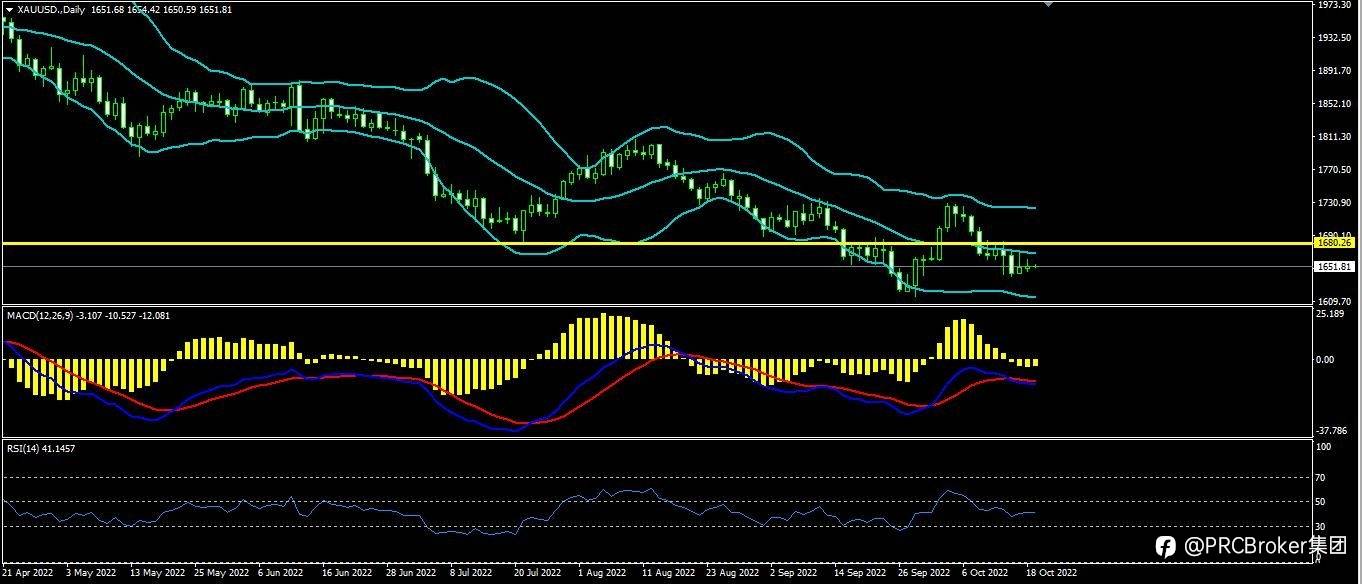
Task: Click the 23 Aug 2022 date label
Action: 732,574
